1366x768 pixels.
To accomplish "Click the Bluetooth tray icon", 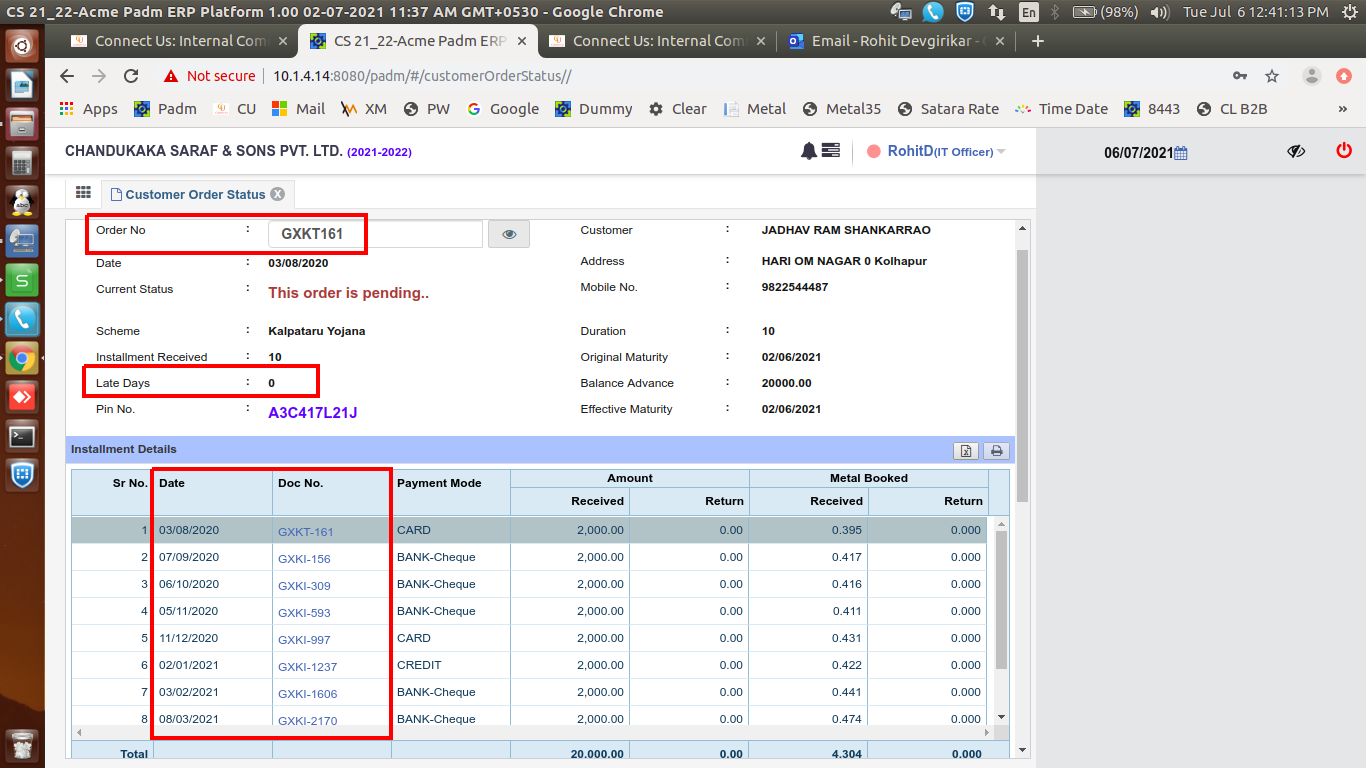I will click(1054, 12).
